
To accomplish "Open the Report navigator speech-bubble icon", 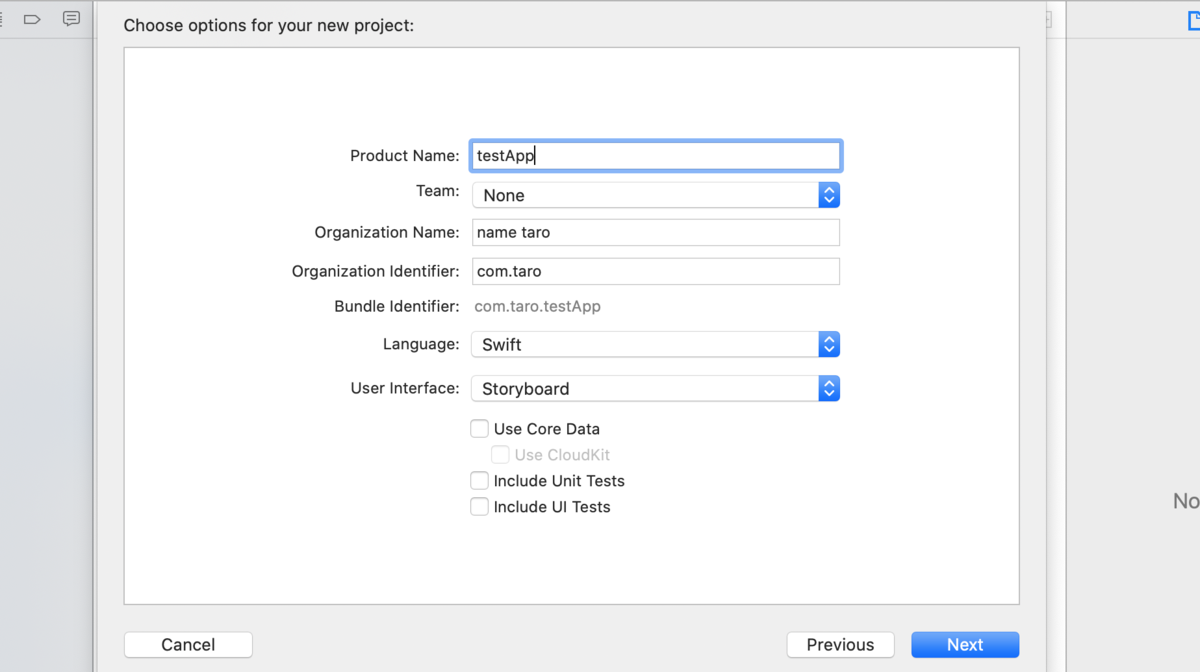I will (x=71, y=19).
